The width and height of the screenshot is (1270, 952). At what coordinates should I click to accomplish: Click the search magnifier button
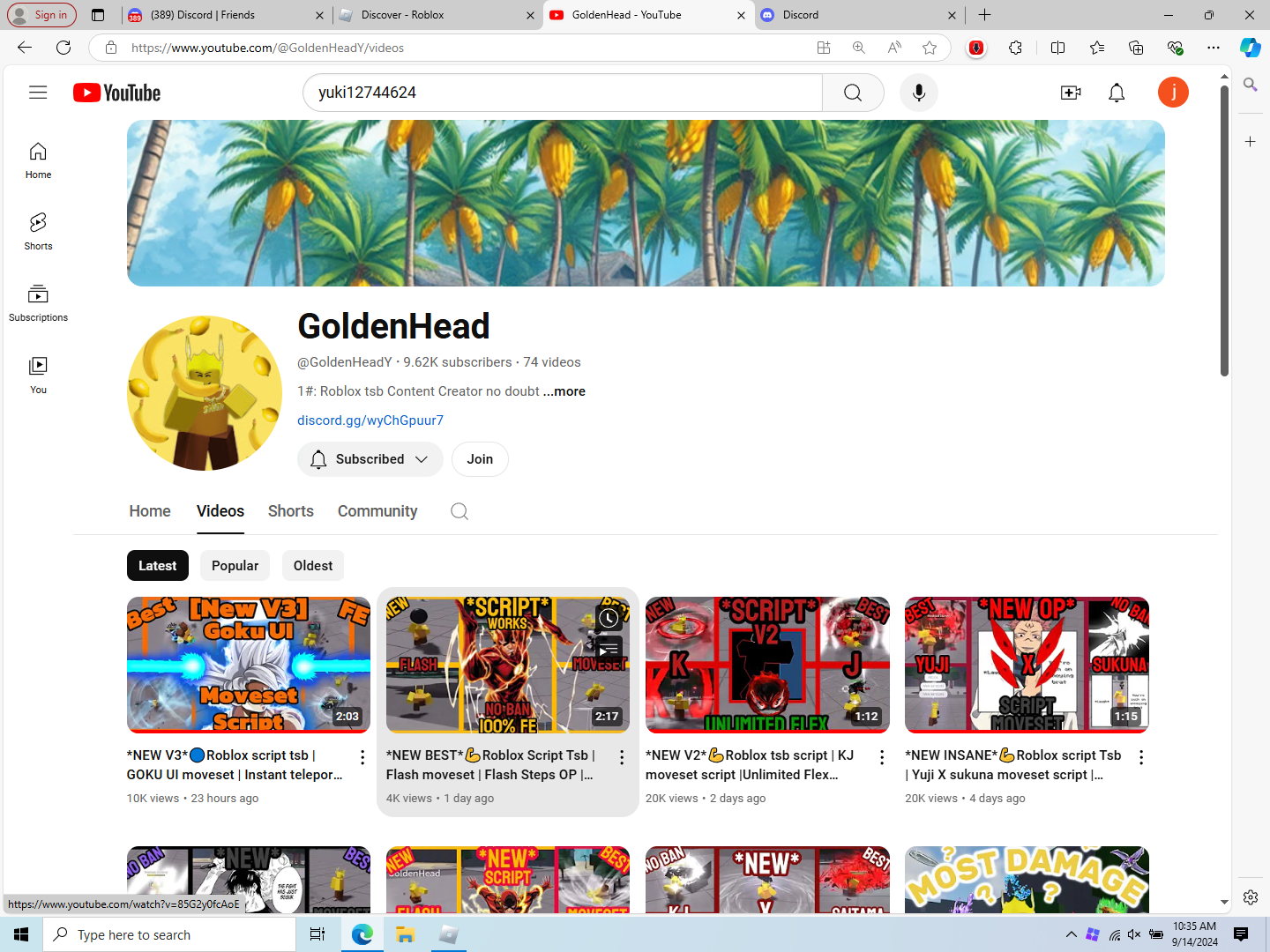[x=853, y=93]
